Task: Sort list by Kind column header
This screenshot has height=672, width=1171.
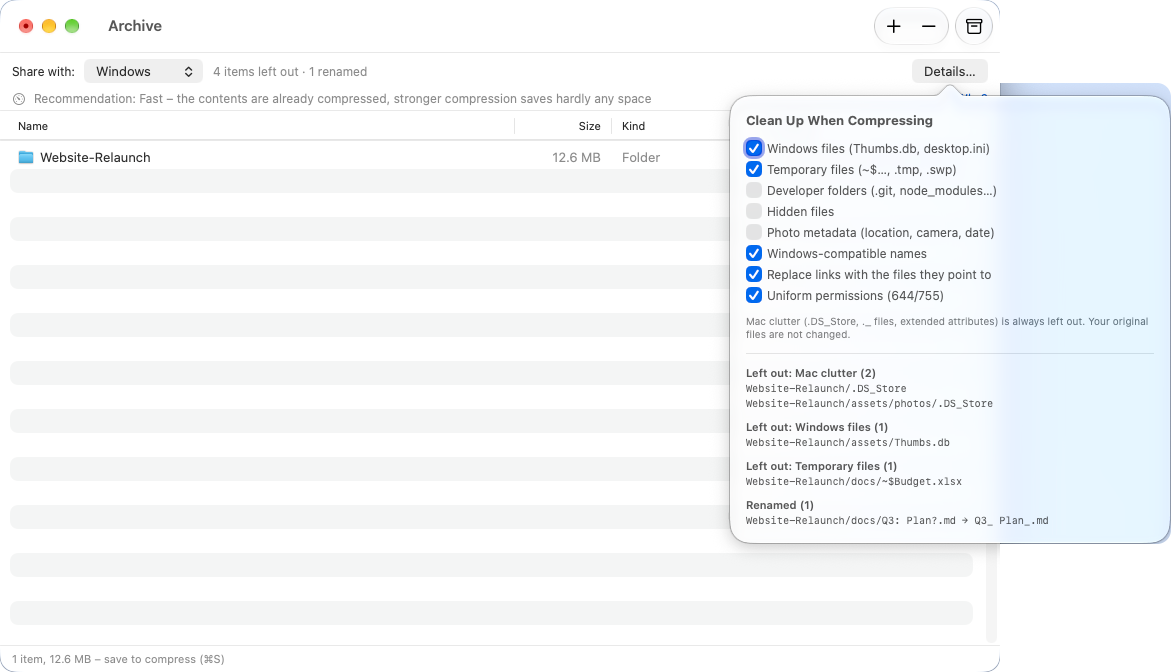Action: pyautogui.click(x=633, y=126)
